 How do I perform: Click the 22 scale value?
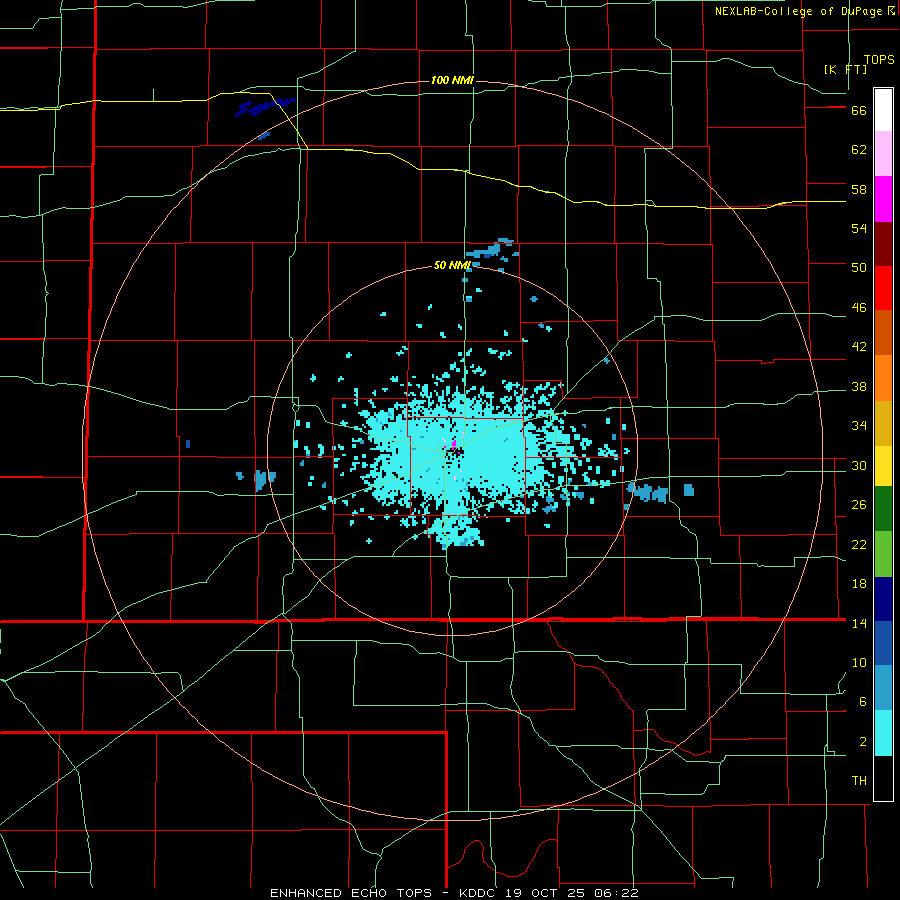[x=859, y=544]
